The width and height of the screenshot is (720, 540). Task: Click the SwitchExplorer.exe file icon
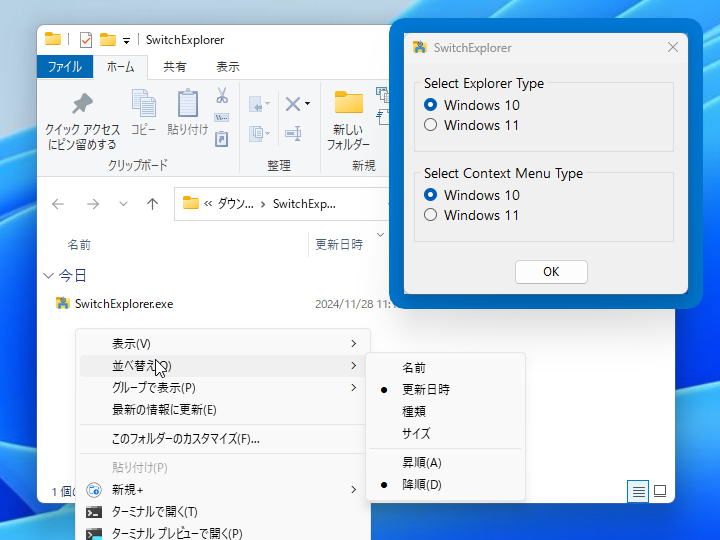tap(63, 304)
